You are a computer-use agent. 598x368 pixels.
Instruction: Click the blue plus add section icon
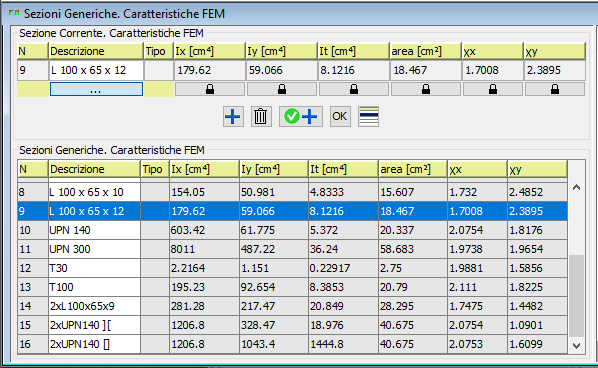click(x=233, y=116)
